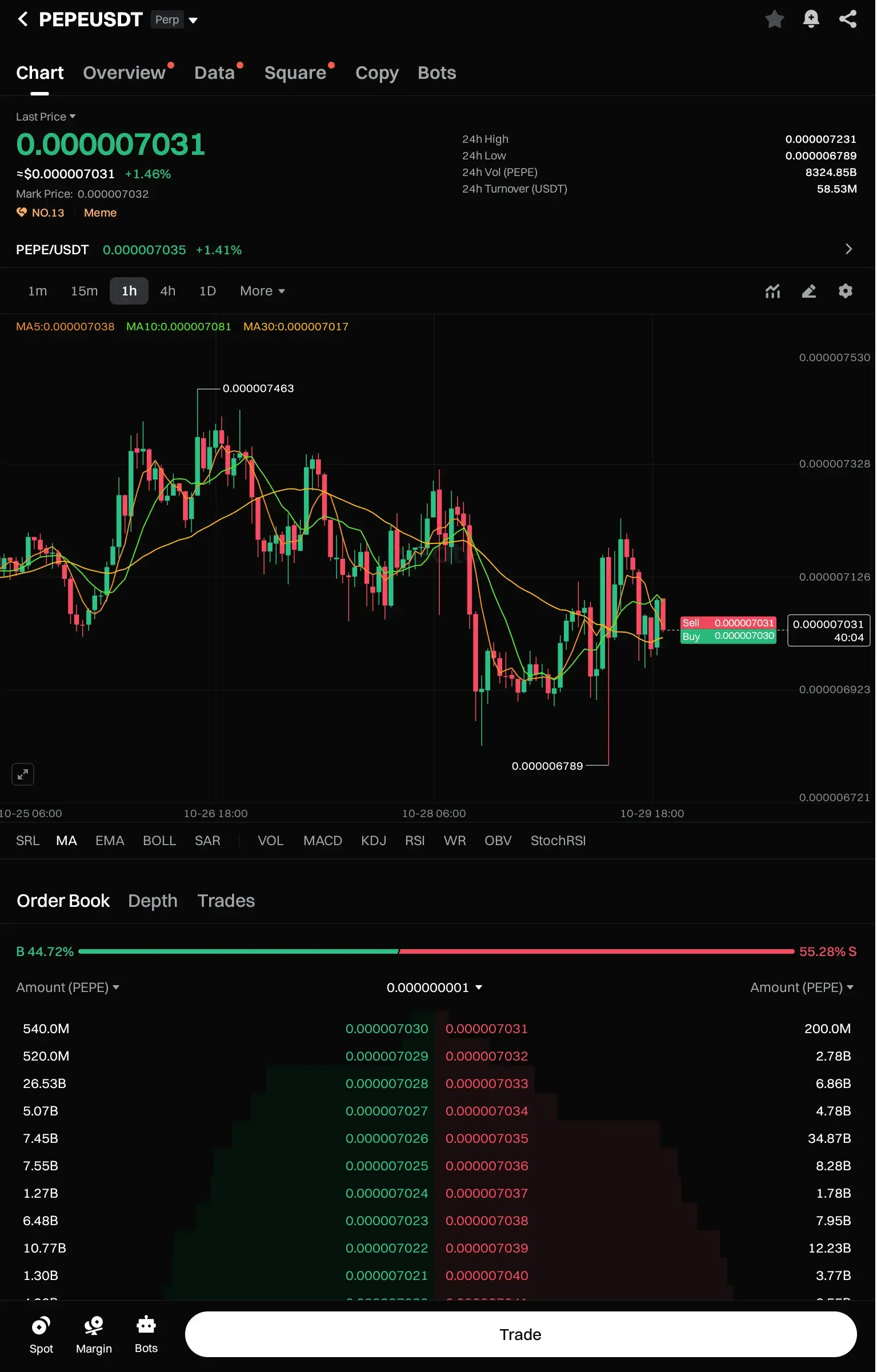Click the Sell 0.000007031 chart label
The height and width of the screenshot is (1372, 877).
728,623
